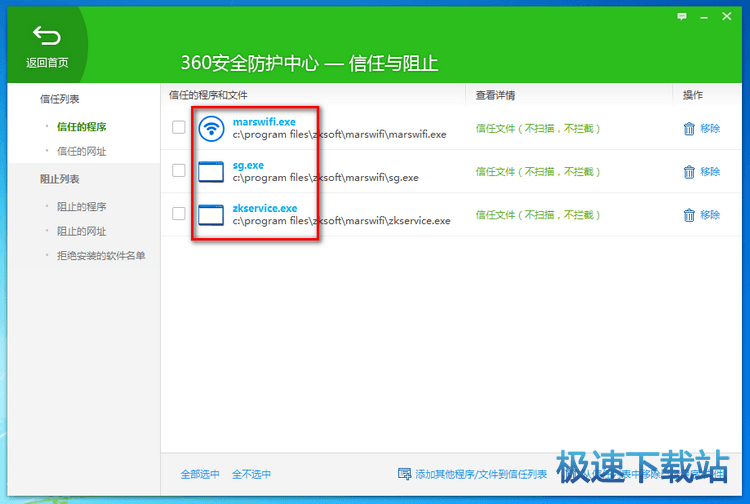The image size is (750, 504).
Task: Click the trust details text for zkservice.exe
Action: [538, 215]
